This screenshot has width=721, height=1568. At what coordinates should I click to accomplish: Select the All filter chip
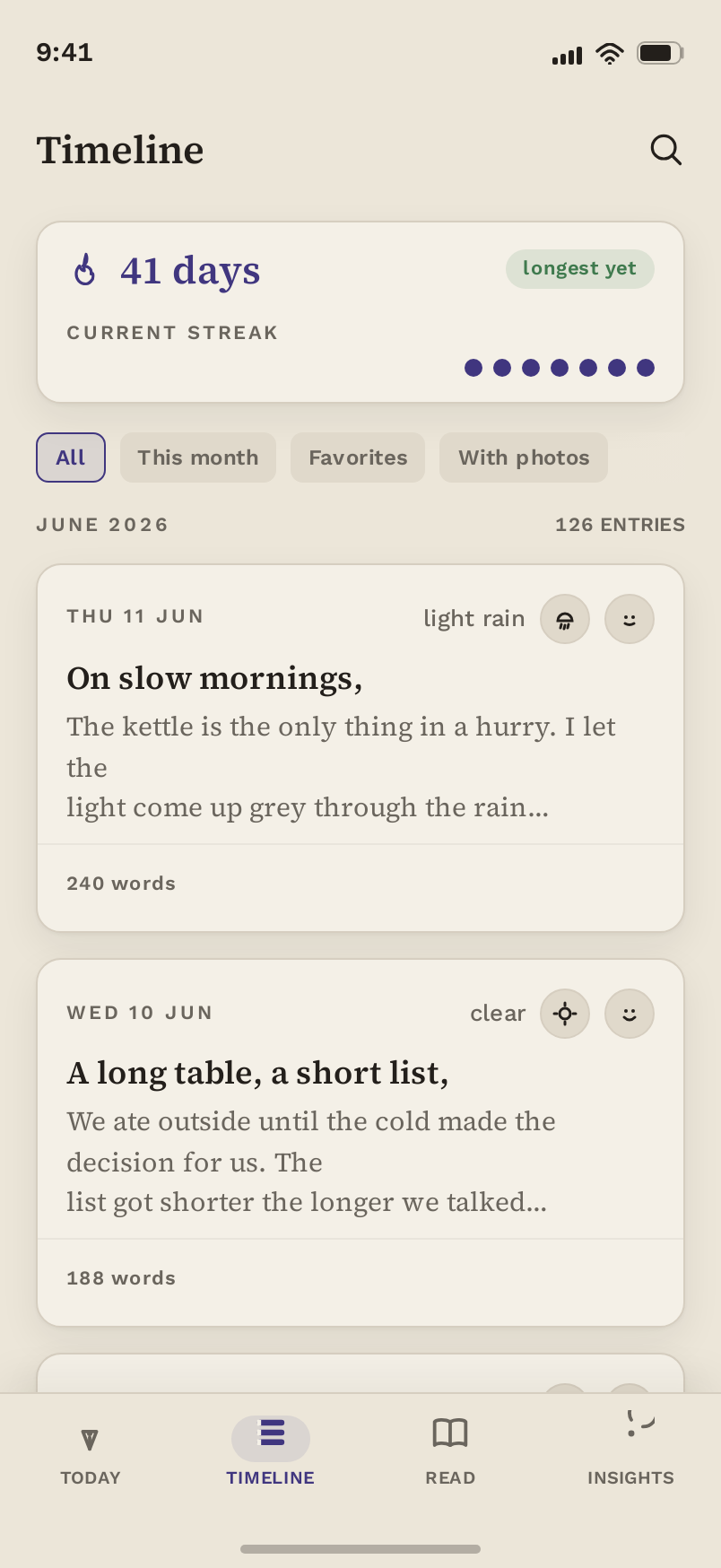[71, 457]
